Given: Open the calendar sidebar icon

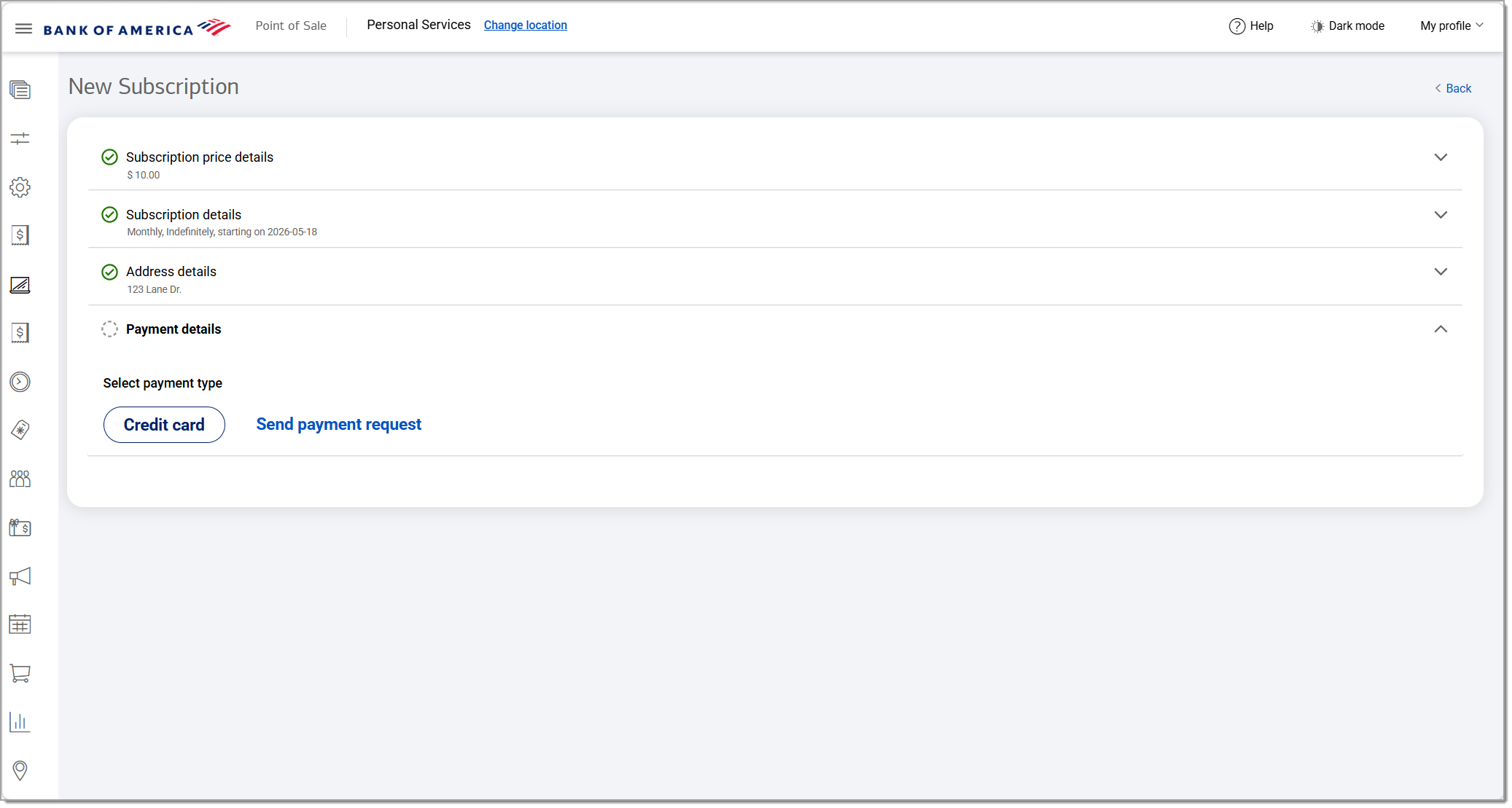Looking at the screenshot, I should (x=20, y=624).
